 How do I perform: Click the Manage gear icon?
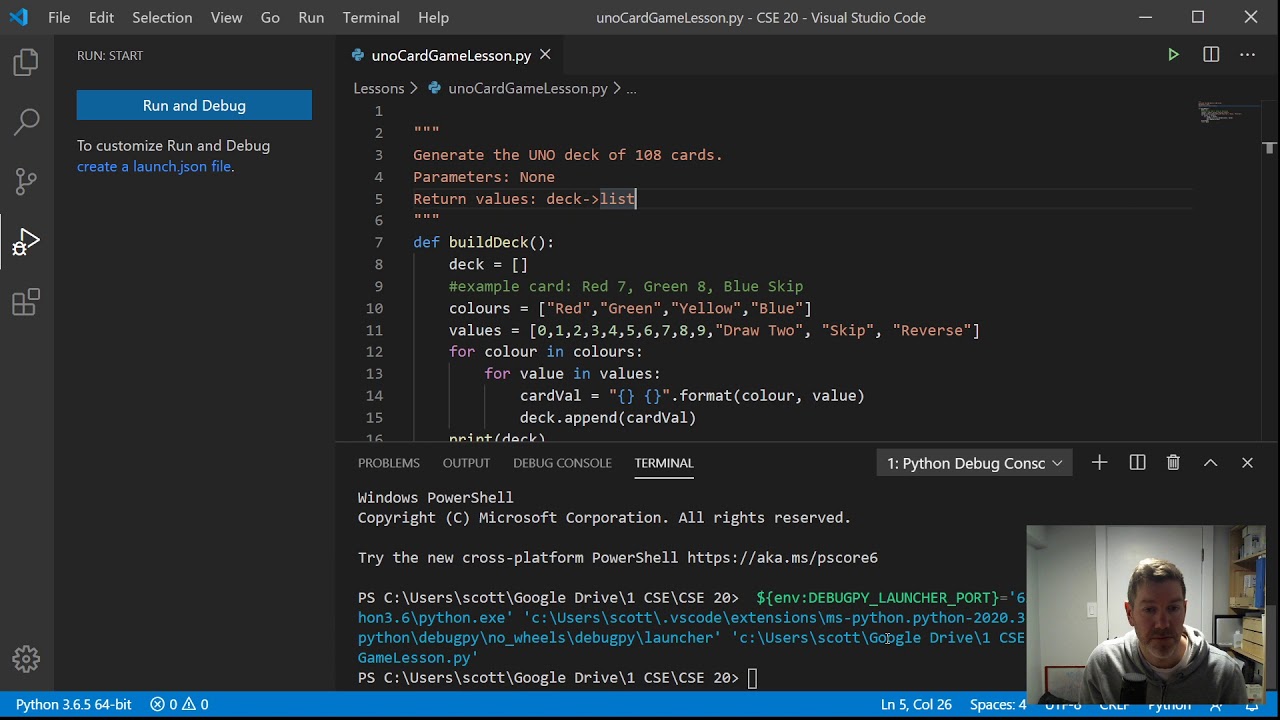(x=26, y=659)
